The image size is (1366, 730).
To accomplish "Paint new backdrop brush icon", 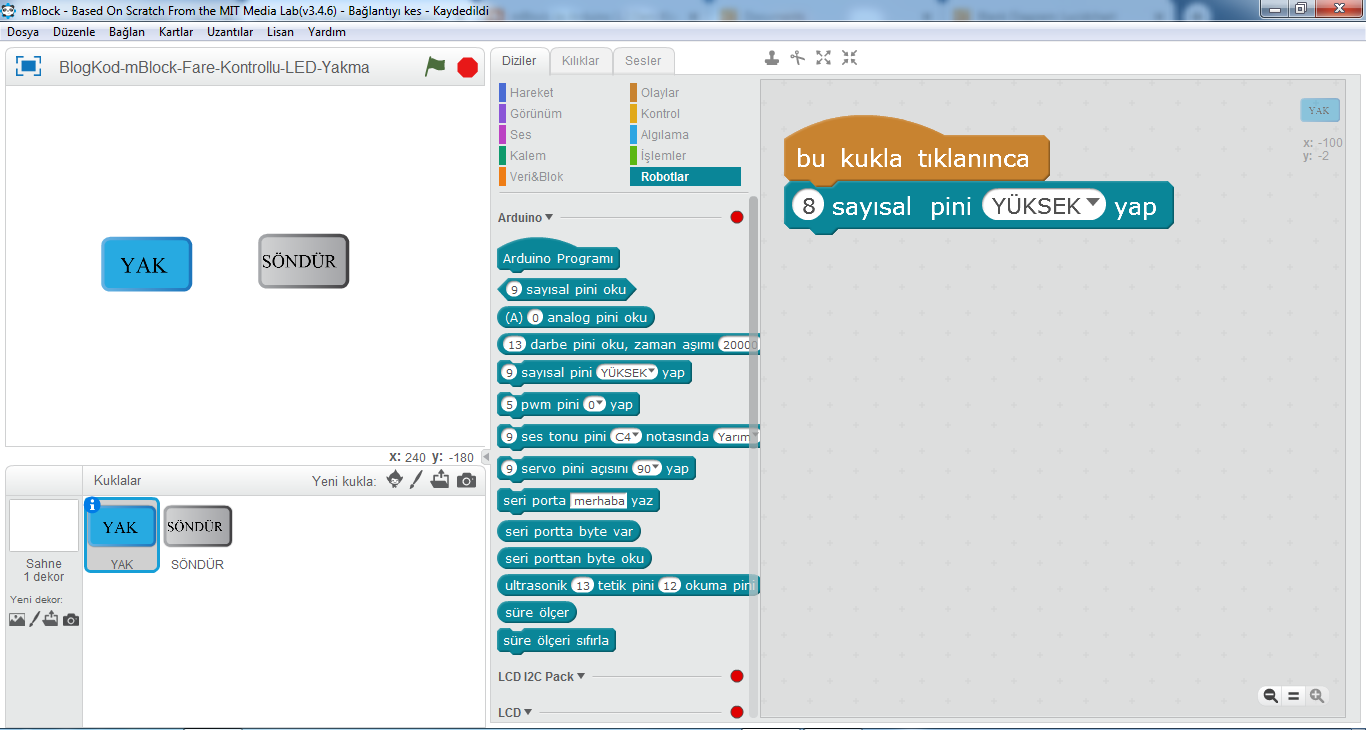I will 34,619.
